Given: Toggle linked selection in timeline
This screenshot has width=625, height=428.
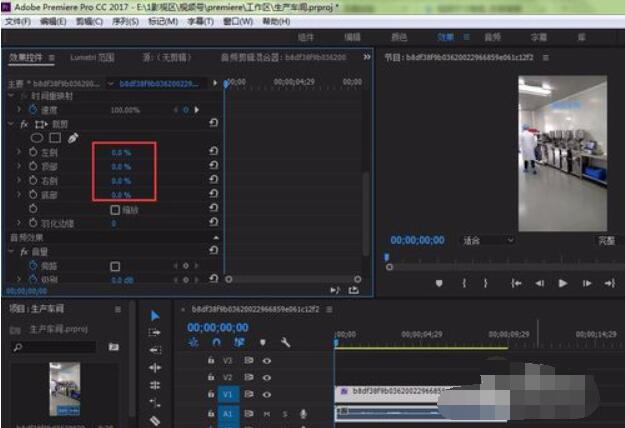Looking at the screenshot, I should point(239,342).
